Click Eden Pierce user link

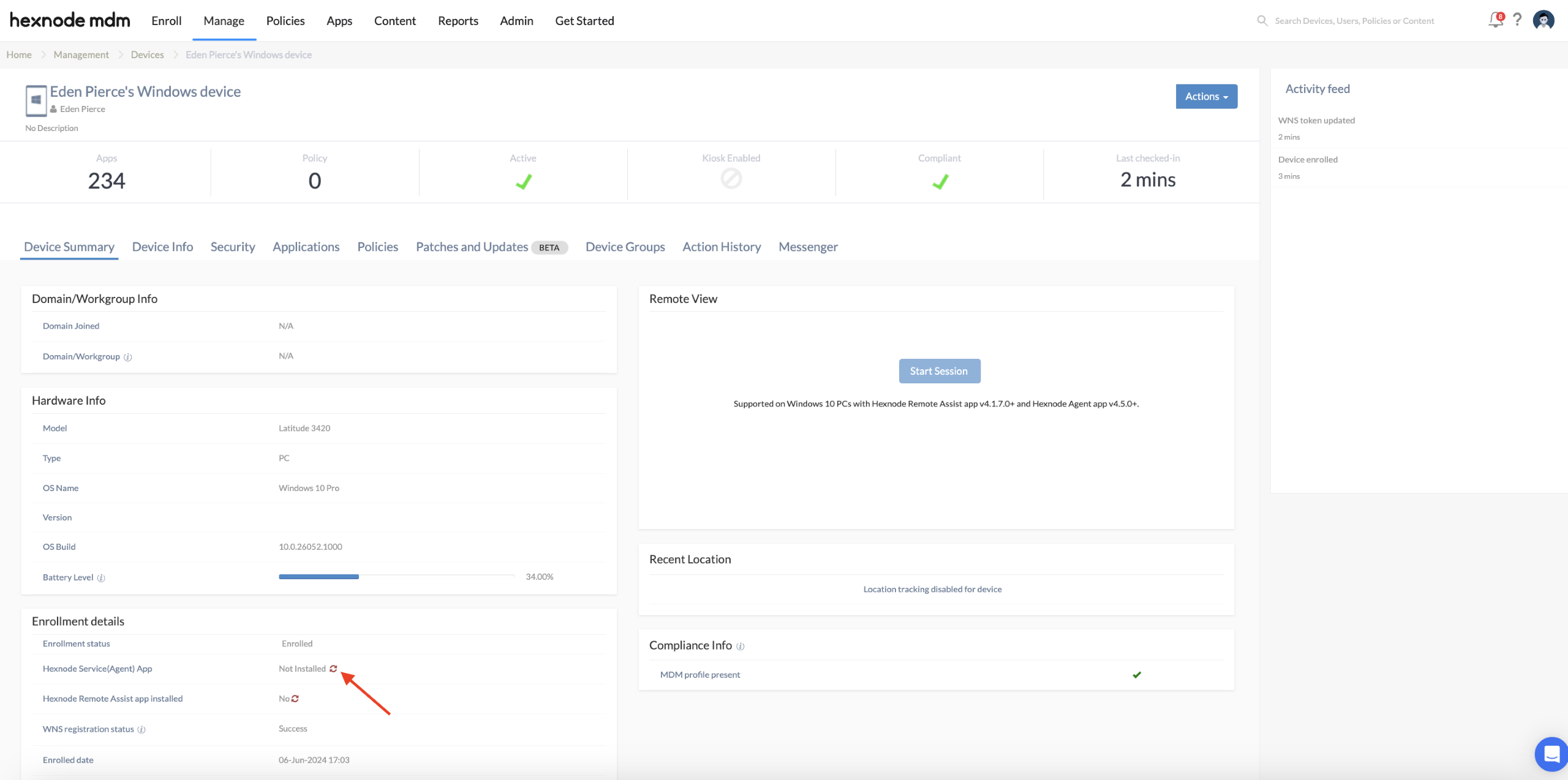[83, 109]
